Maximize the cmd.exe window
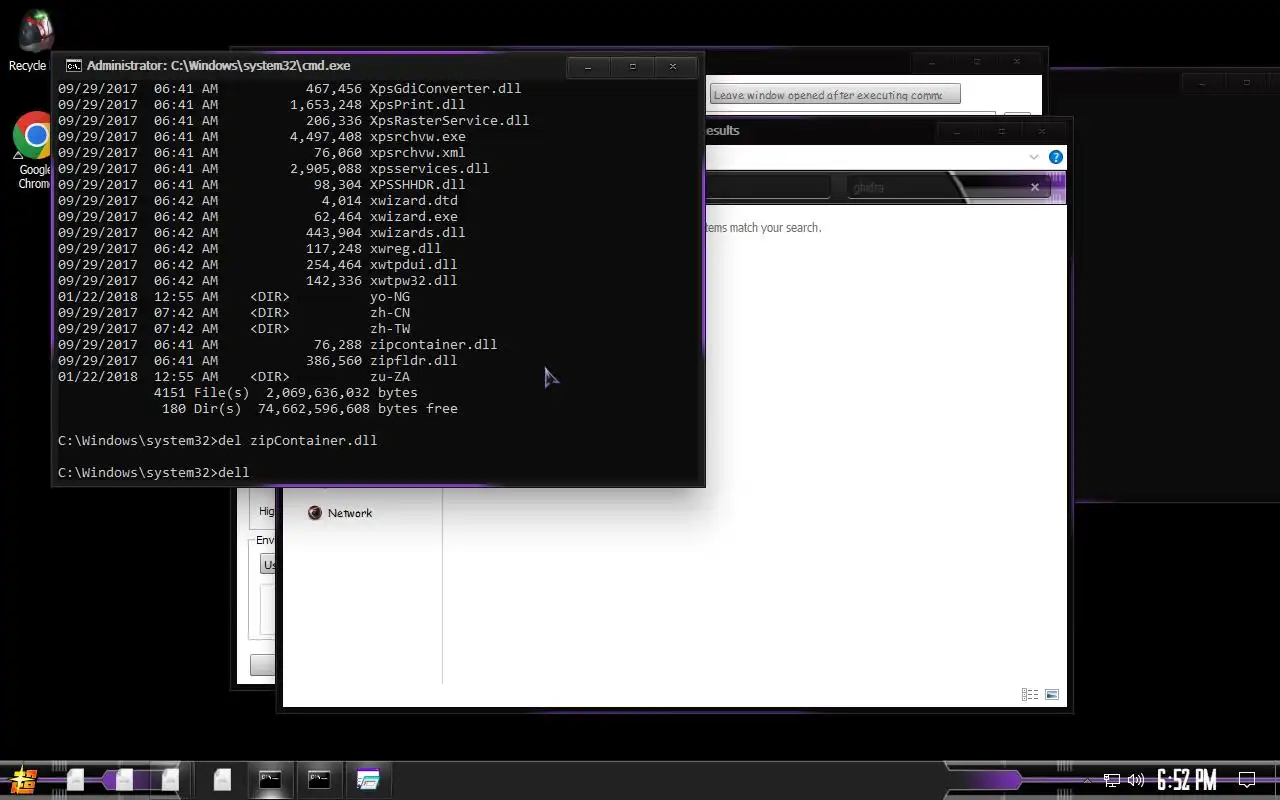The width and height of the screenshot is (1280, 800). click(x=632, y=67)
